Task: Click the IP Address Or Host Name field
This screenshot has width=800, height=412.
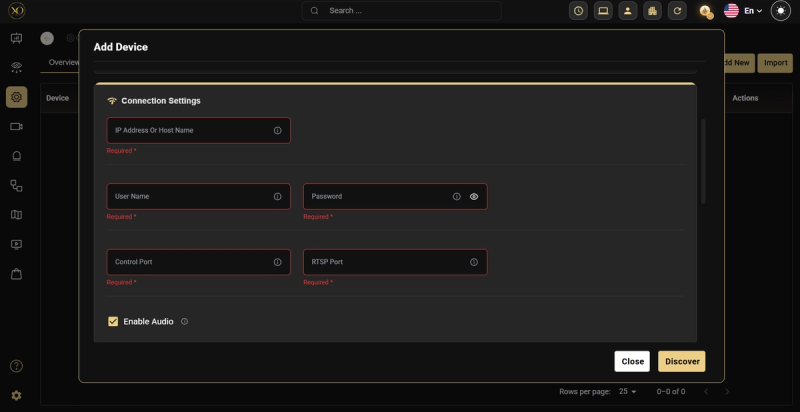Action: 198,131
